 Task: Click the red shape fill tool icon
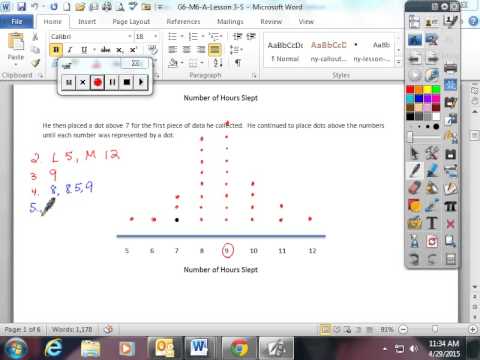(414, 206)
